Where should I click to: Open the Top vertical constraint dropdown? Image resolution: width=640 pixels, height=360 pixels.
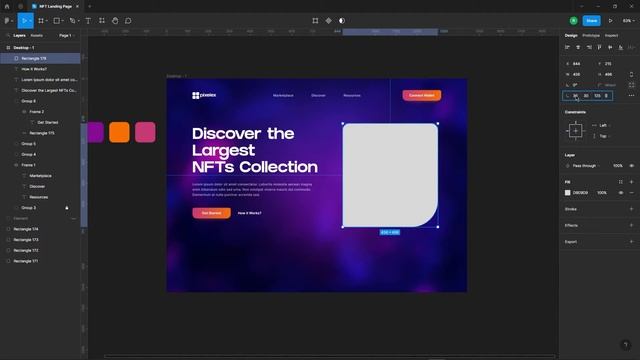[603, 136]
